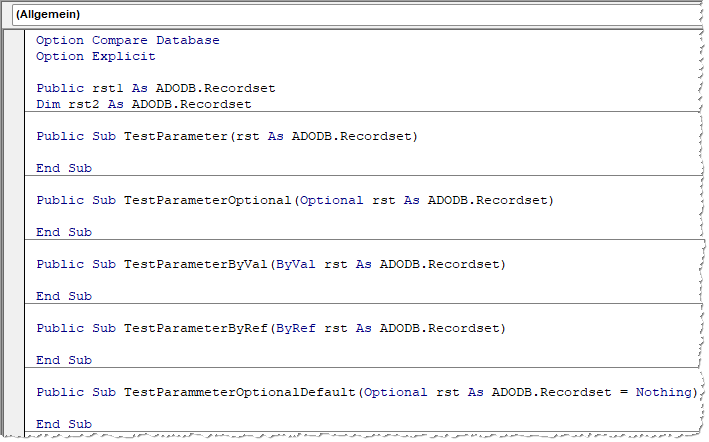Viewport: 709px width, 442px height.
Task: Click End Sub below TestParammeterOptionalDefault
Action: click(64, 424)
